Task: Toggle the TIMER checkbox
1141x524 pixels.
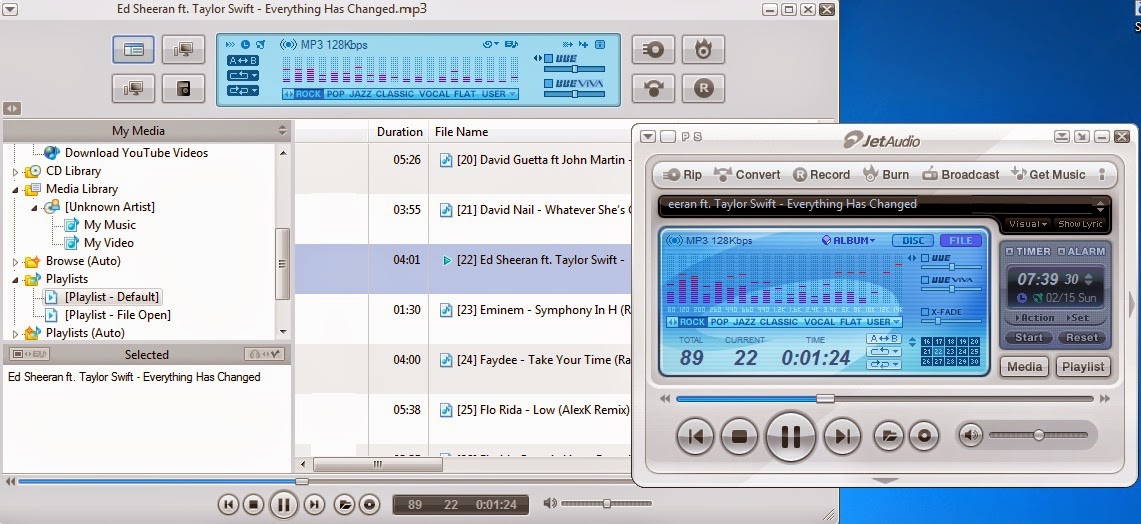Action: point(1009,251)
